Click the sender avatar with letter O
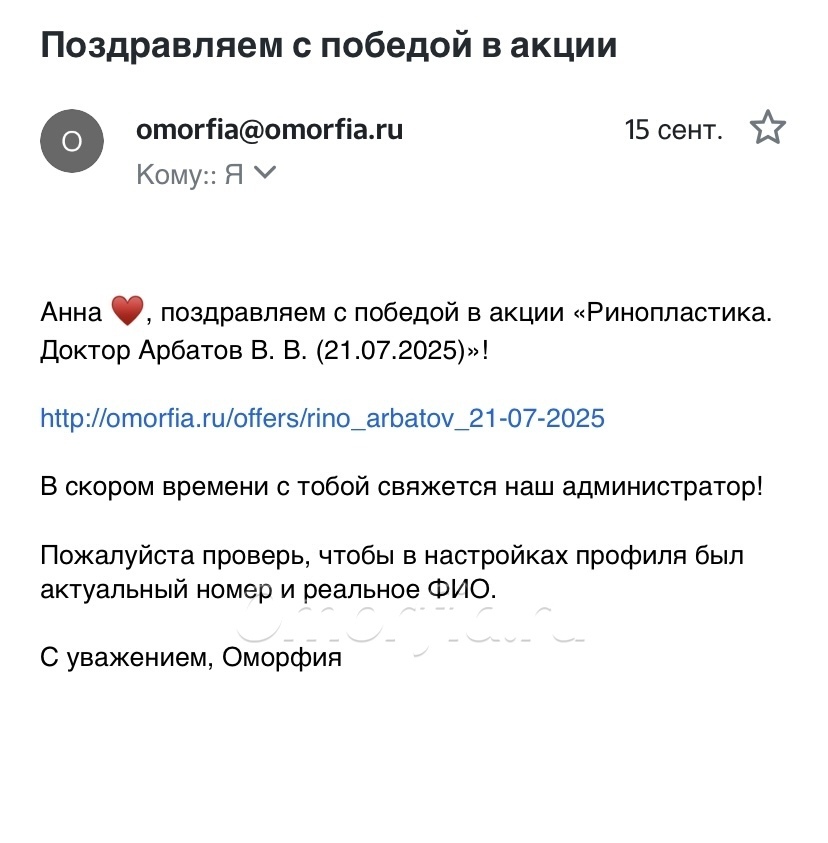 click(x=71, y=141)
